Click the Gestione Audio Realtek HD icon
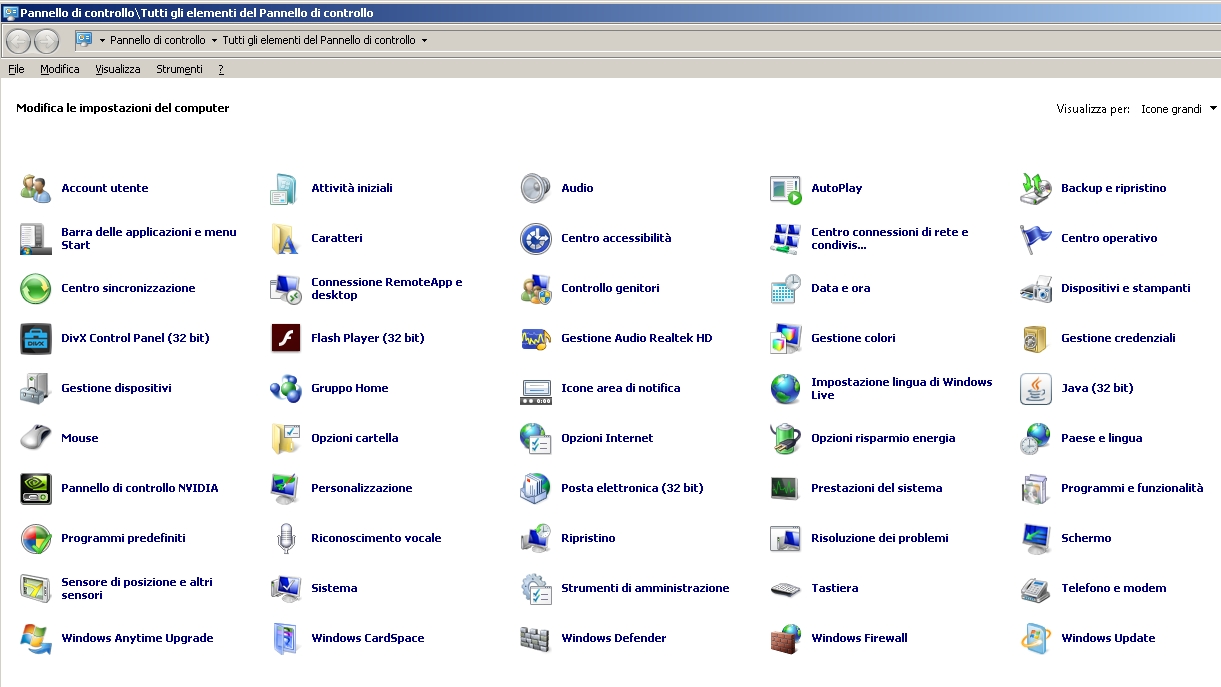The width and height of the screenshot is (1221, 687). click(535, 338)
